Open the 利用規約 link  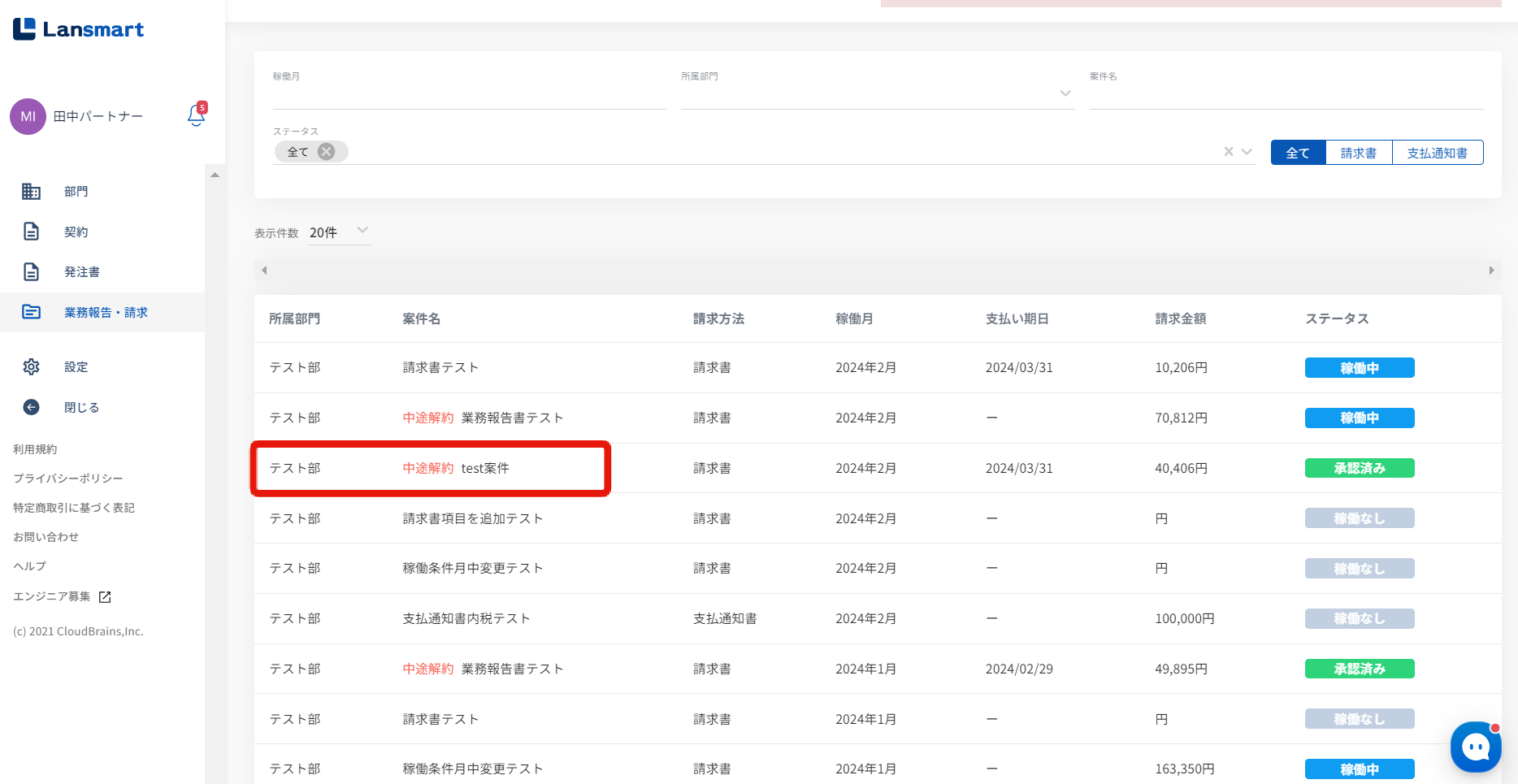tap(35, 449)
